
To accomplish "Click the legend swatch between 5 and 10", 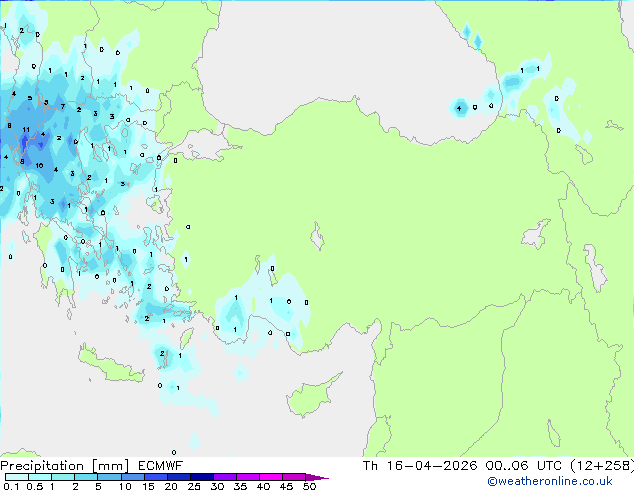I will coord(110,477).
